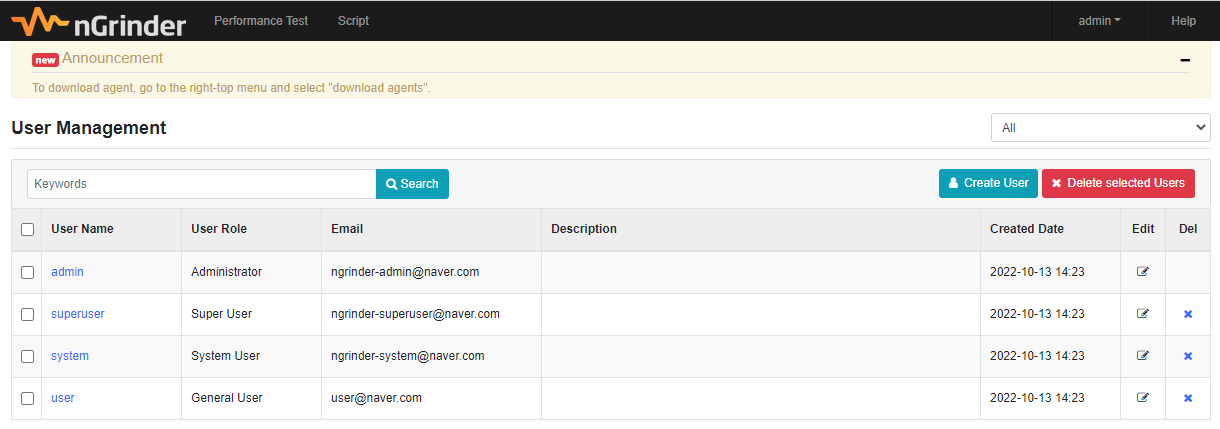The image size is (1220, 429).
Task: Focus the Keywords search field
Action: pyautogui.click(x=201, y=184)
